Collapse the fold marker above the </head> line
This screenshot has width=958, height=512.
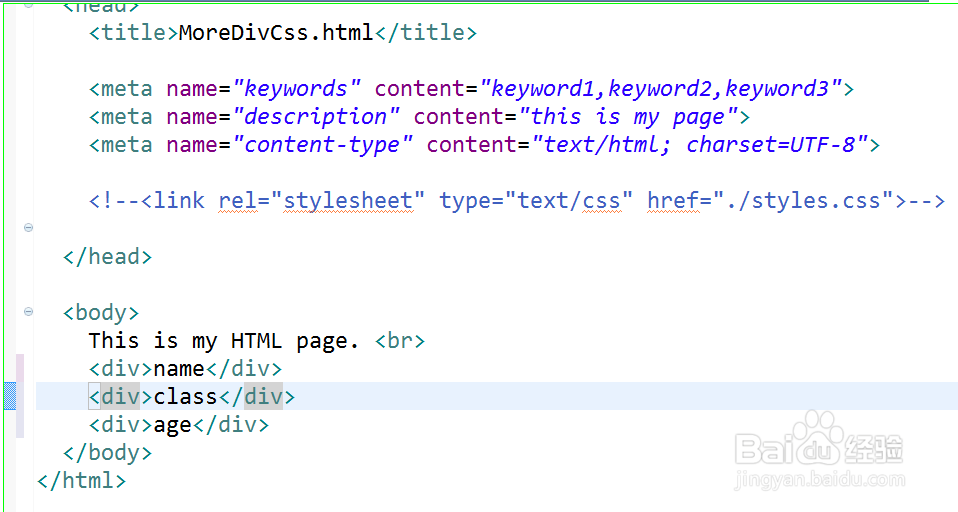[28, 227]
